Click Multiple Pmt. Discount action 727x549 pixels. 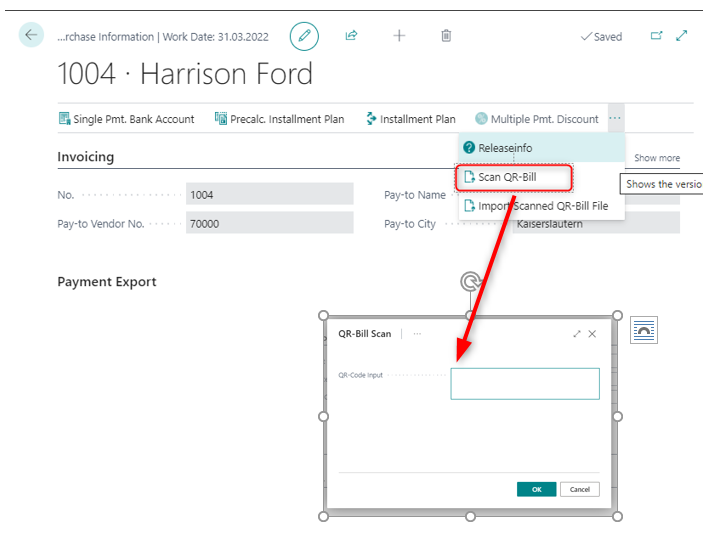(536, 119)
